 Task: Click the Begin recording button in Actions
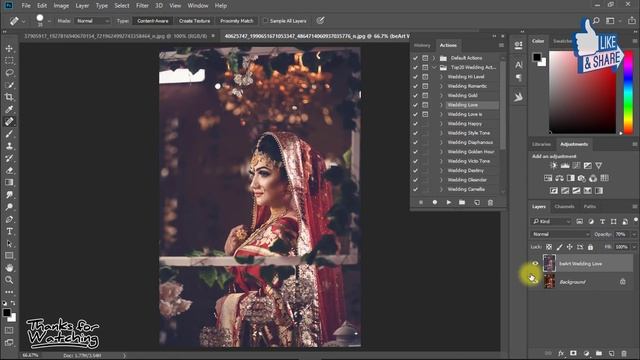pyautogui.click(x=435, y=202)
